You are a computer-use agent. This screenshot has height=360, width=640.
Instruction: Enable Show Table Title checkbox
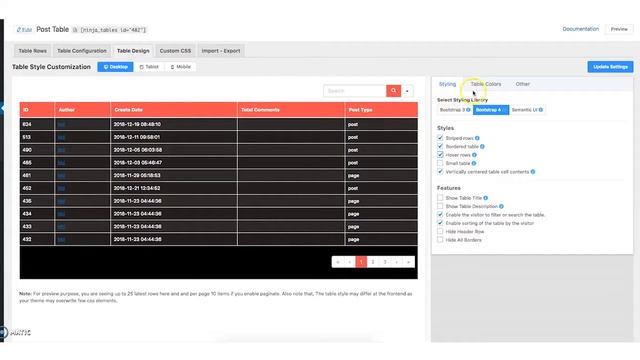(x=440, y=198)
